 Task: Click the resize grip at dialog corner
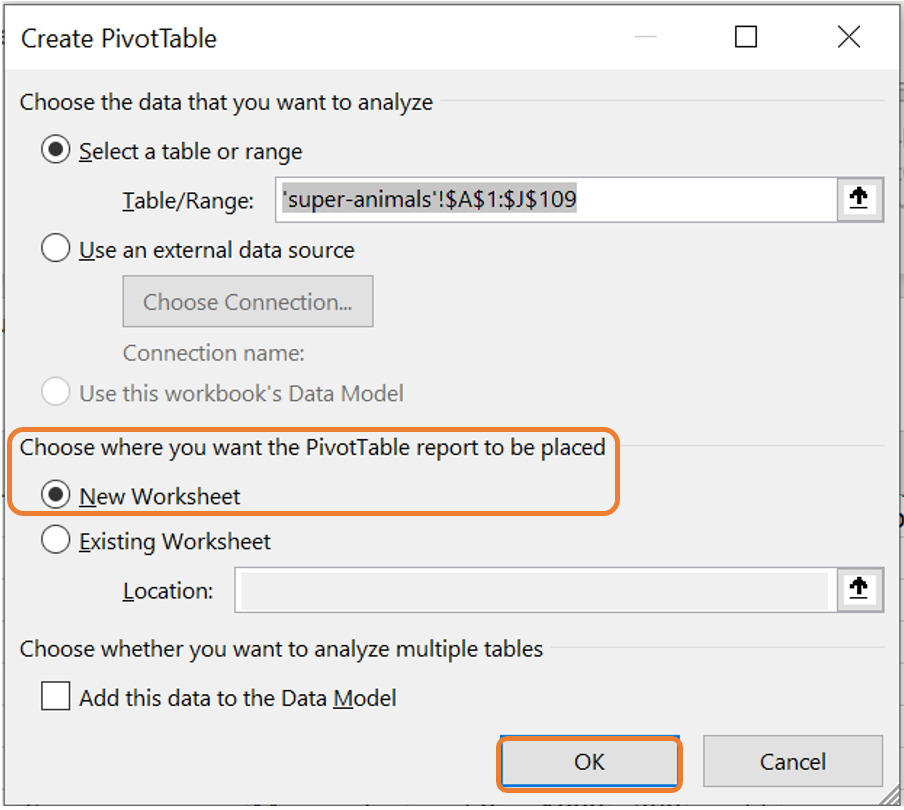coord(890,796)
